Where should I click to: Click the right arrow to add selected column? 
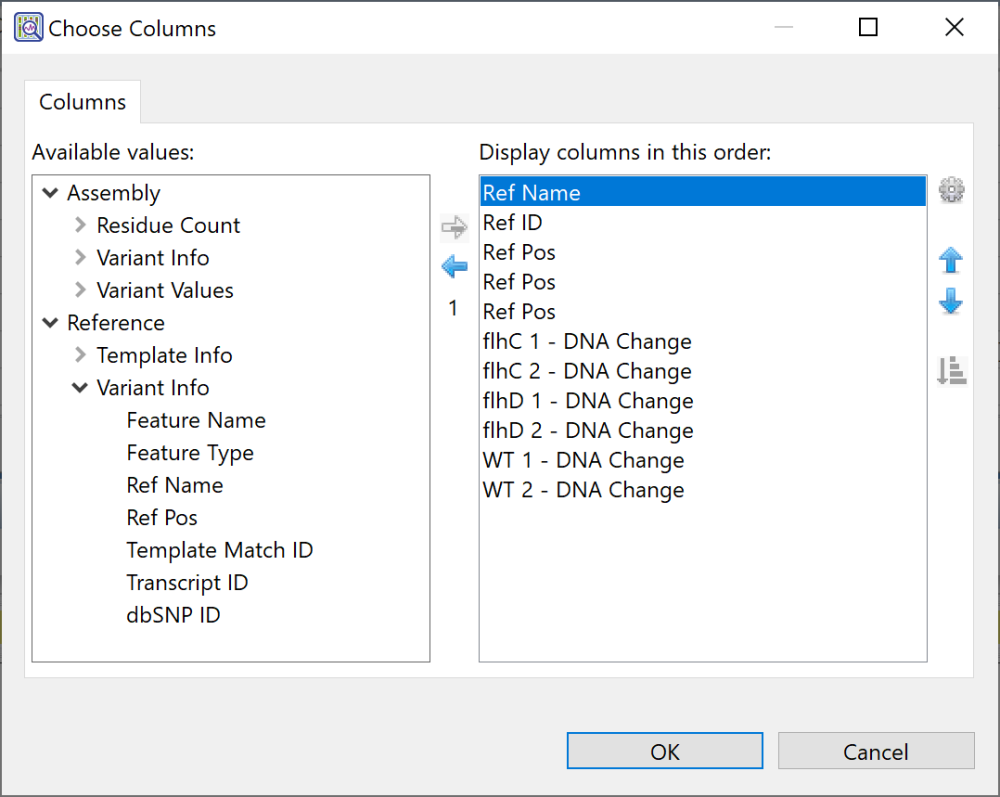(453, 226)
